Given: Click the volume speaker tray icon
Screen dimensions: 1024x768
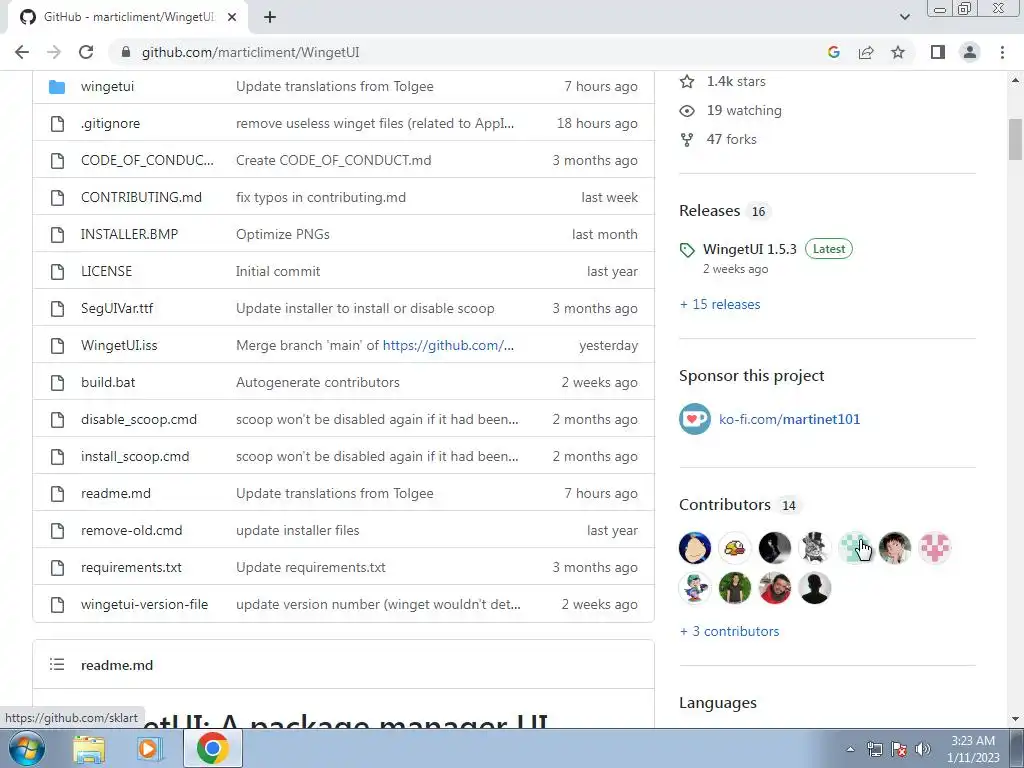Looking at the screenshot, I should click(923, 749).
